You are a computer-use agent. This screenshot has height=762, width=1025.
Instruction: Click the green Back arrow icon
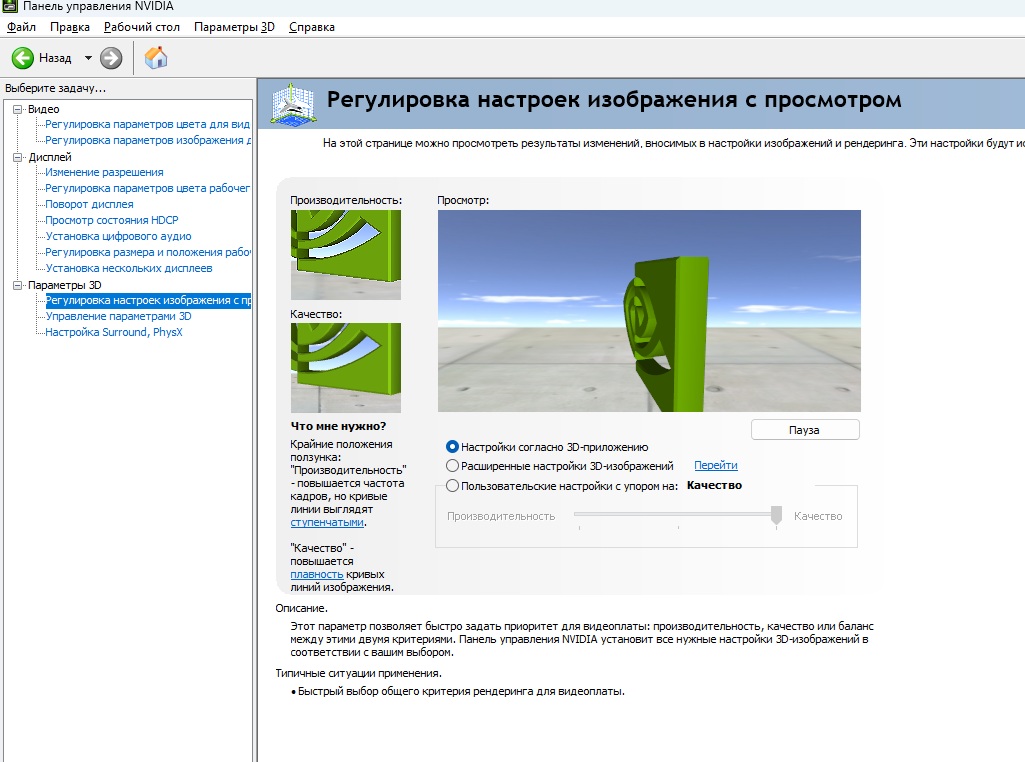tap(23, 58)
